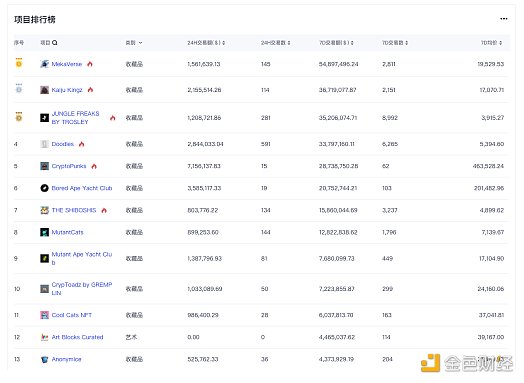Image resolution: width=524 pixels, height=383 pixels.
Task: Open CrypToadz by GREMPLIN link
Action: 82,289
